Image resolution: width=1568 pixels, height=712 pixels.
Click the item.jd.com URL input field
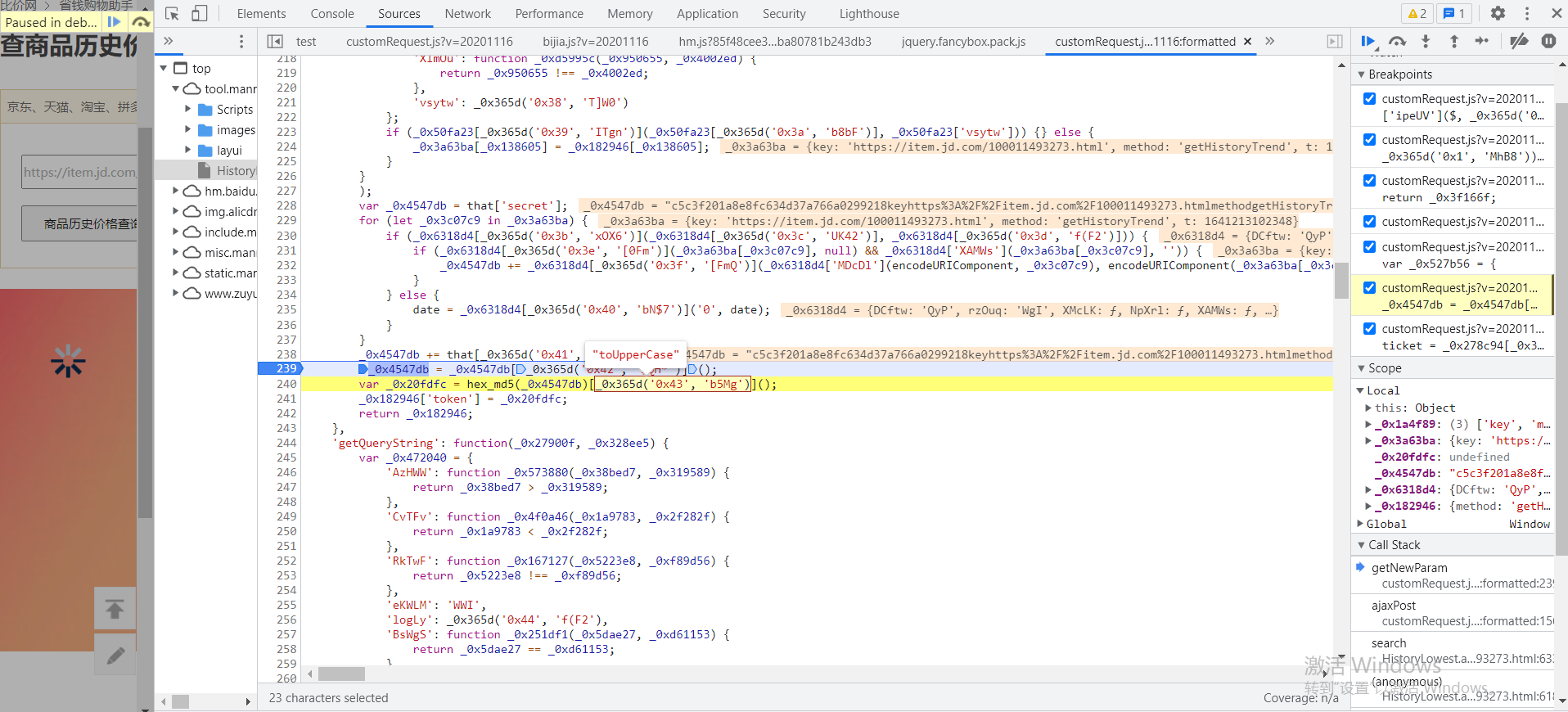click(79, 172)
